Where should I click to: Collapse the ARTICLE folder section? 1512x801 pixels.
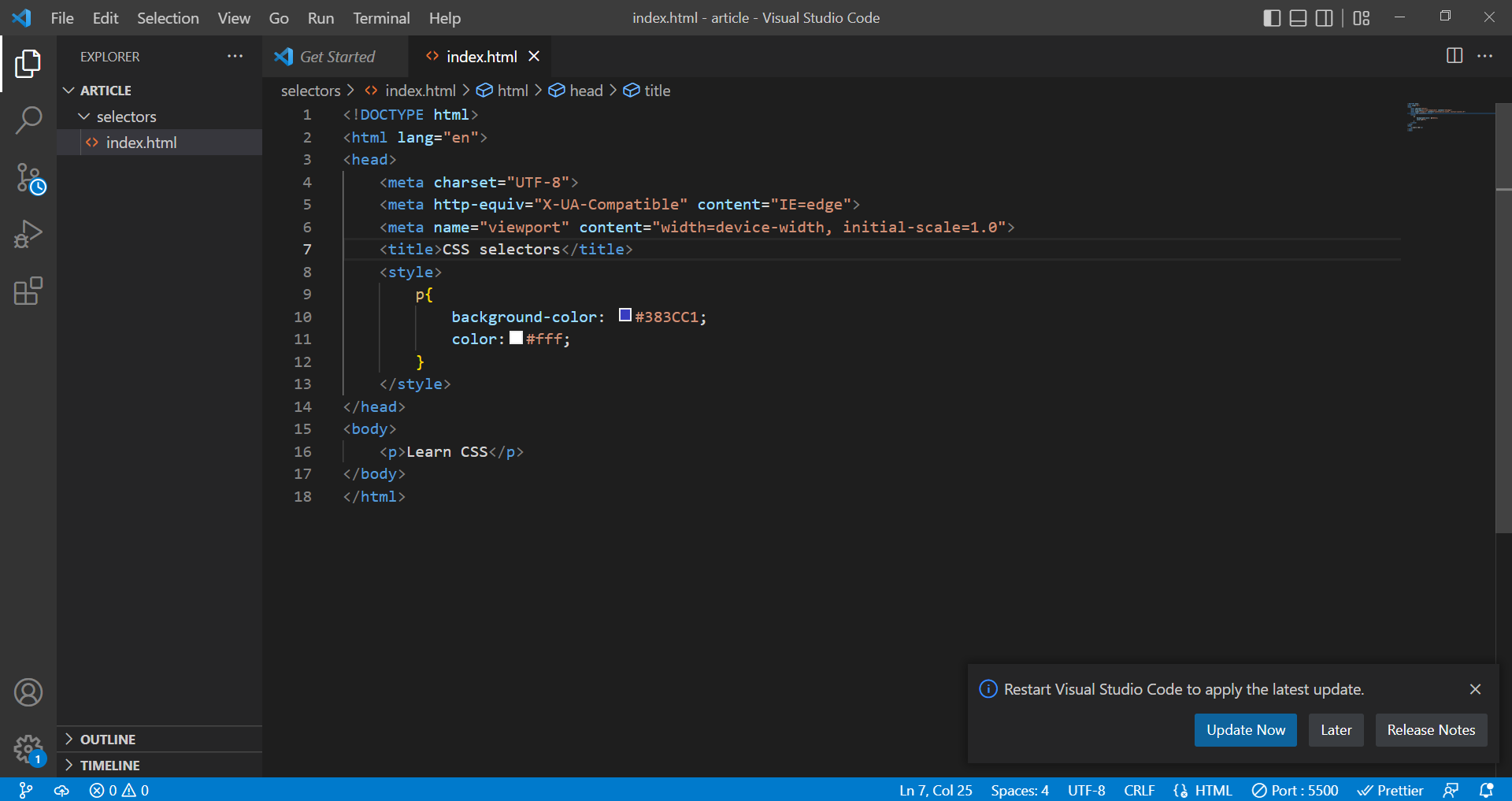(x=159, y=91)
